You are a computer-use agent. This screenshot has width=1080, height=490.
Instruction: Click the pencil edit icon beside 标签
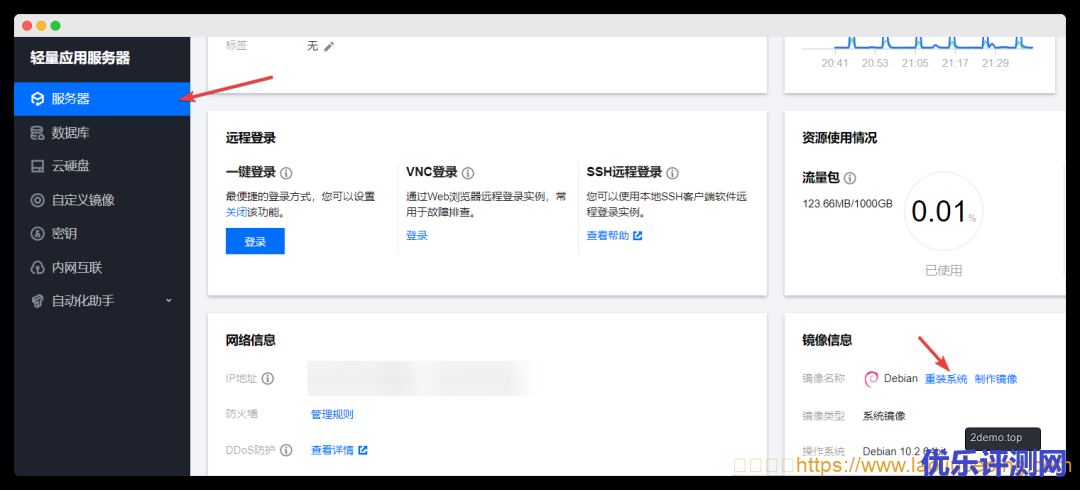point(329,46)
